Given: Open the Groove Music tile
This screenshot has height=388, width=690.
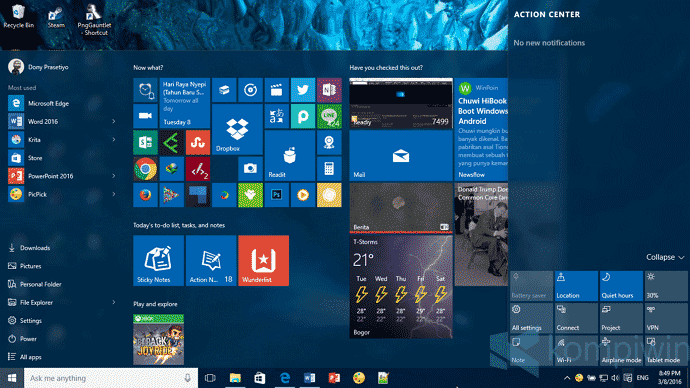Looking at the screenshot, I should point(250,90).
